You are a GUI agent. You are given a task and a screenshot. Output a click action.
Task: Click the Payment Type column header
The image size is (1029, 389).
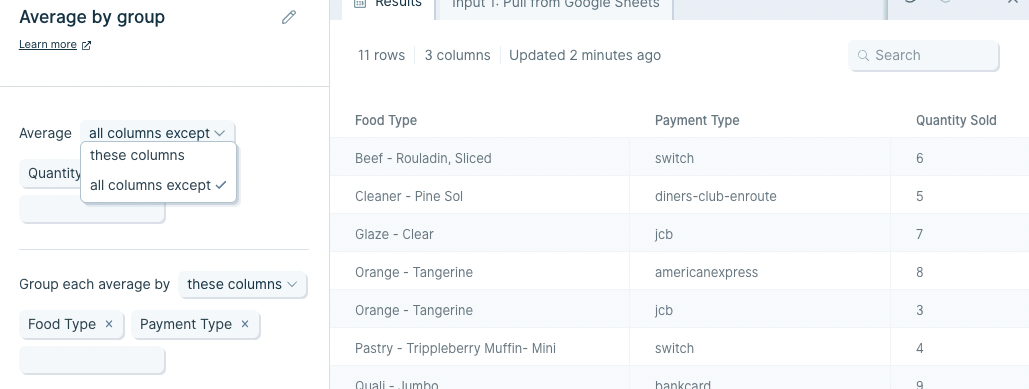pyautogui.click(x=697, y=121)
